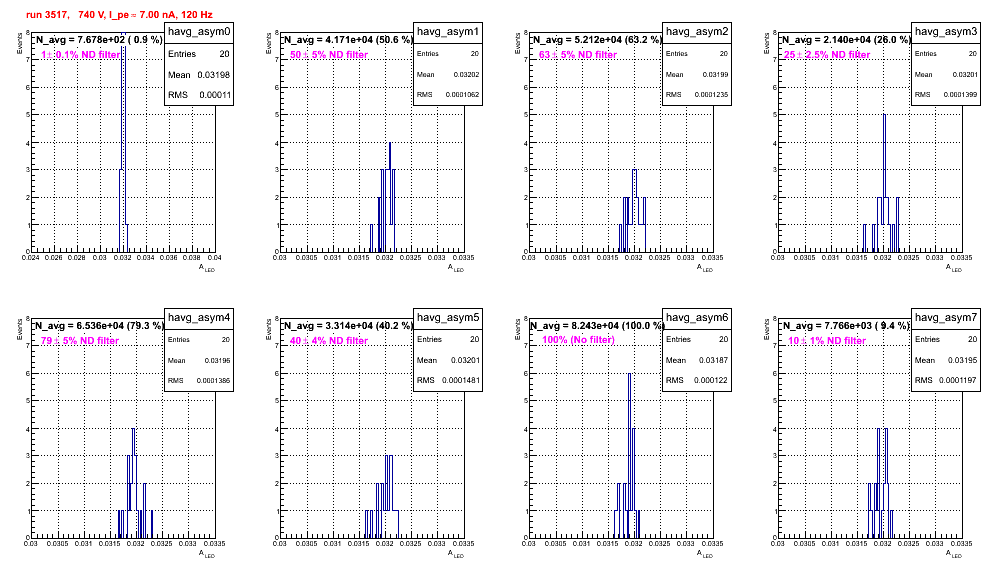Click the N_avg = 8.243e+04 label

597,326
